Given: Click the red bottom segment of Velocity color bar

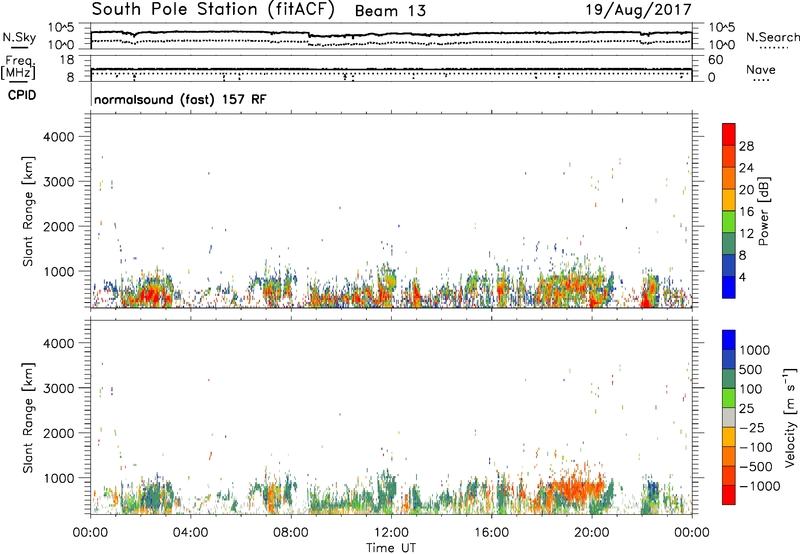Looking at the screenshot, I should 729,495.
